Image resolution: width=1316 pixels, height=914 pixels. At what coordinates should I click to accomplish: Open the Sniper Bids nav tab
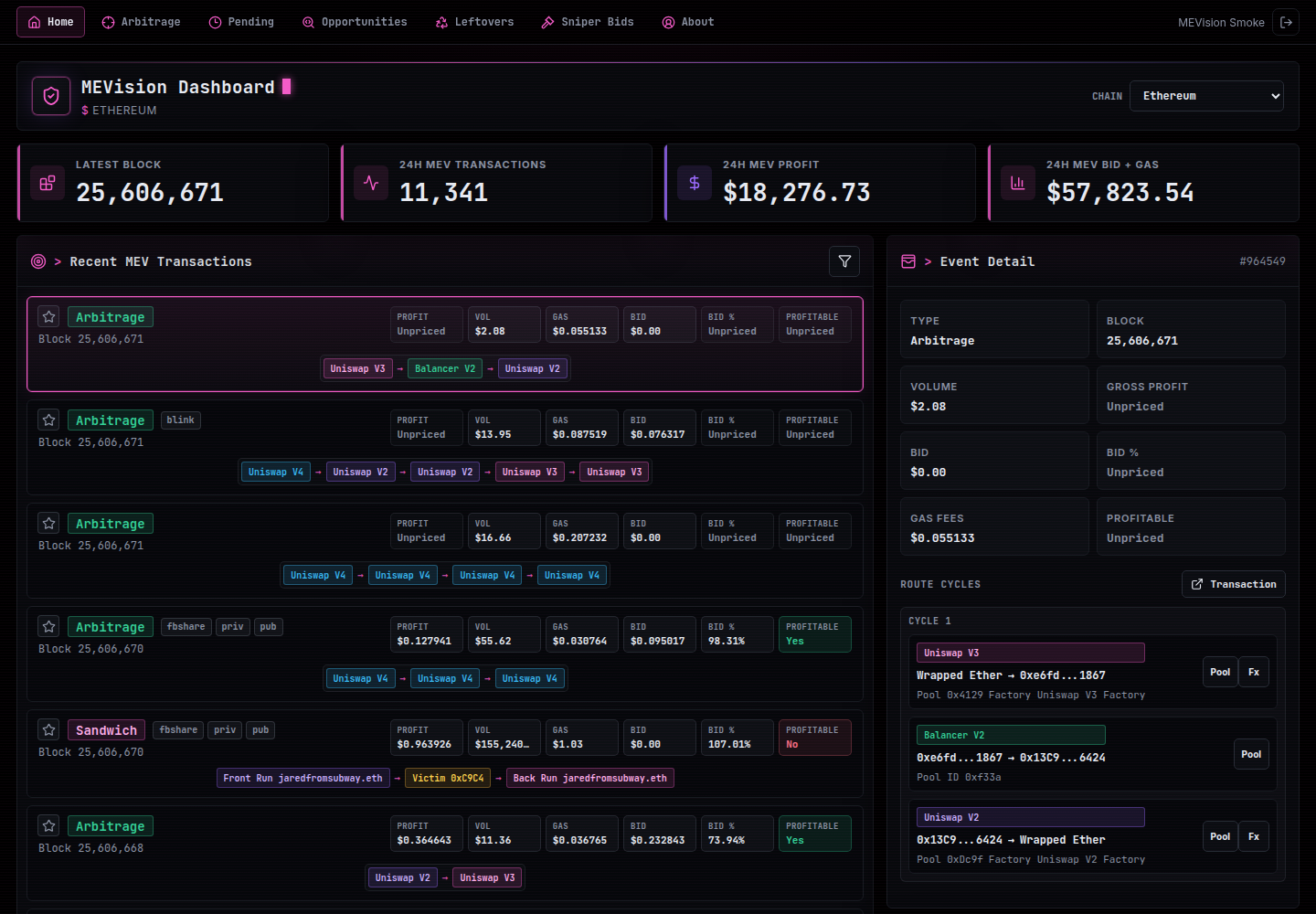click(x=587, y=22)
